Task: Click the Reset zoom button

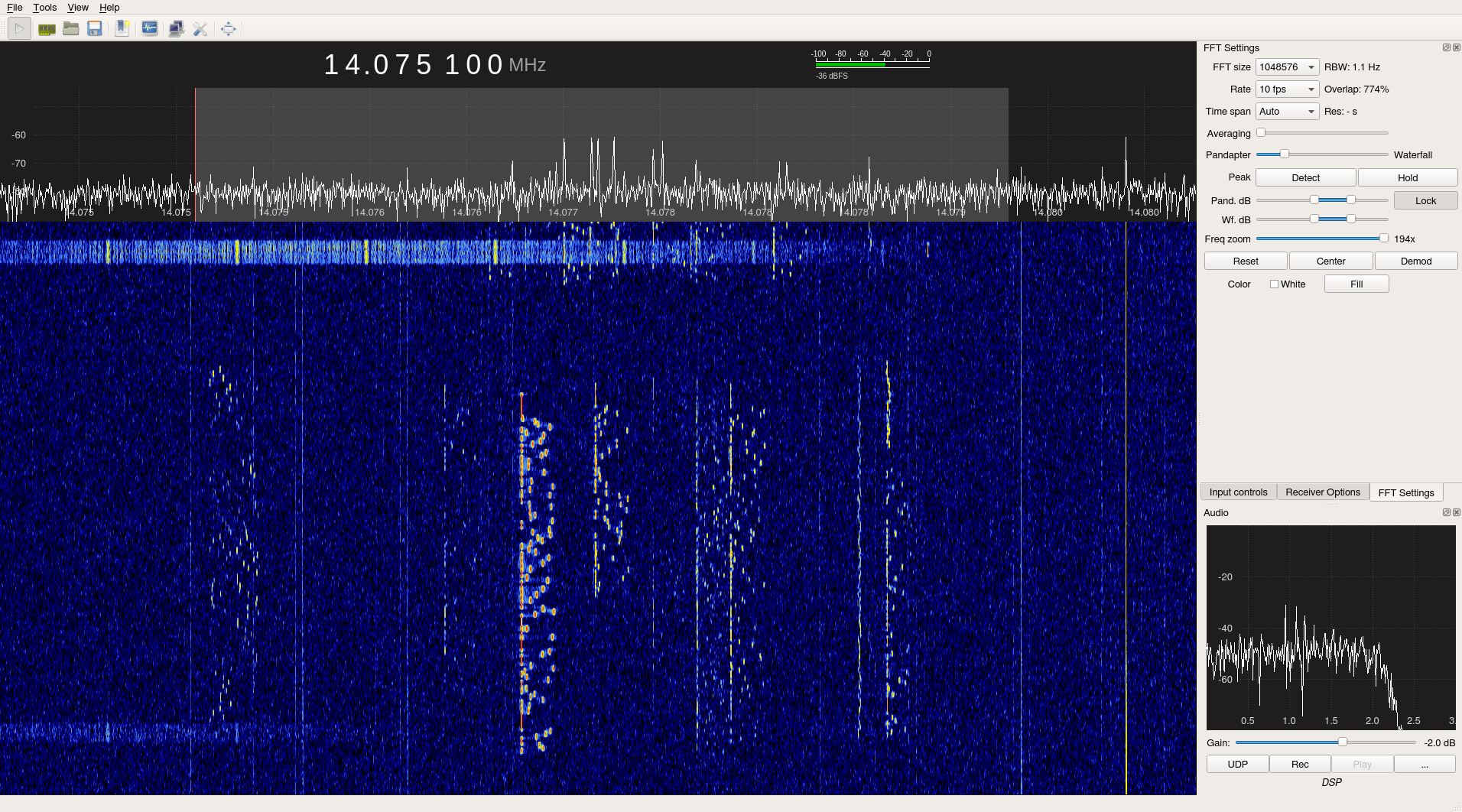Action: click(x=1246, y=261)
